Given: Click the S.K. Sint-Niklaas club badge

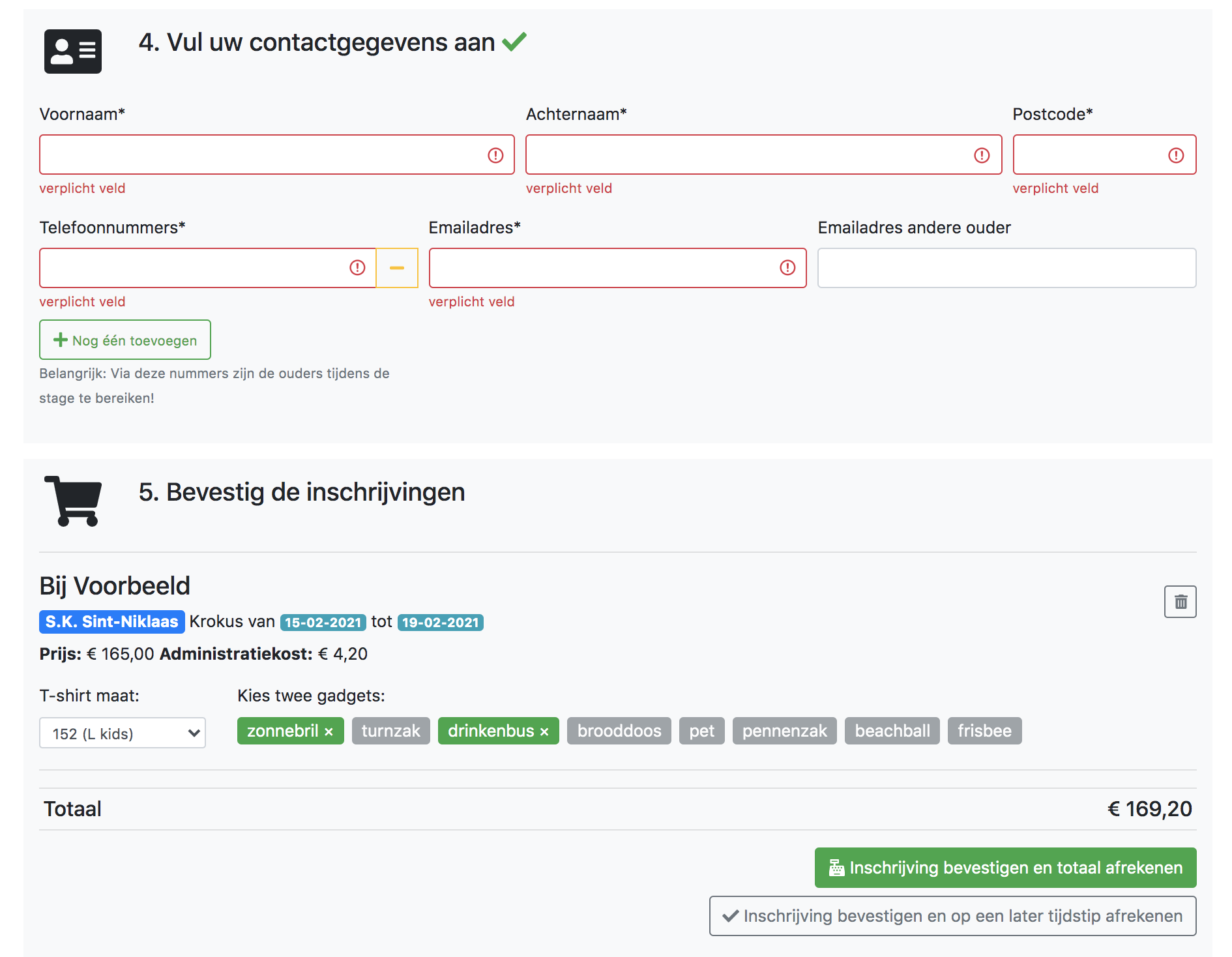Looking at the screenshot, I should 111,621.
